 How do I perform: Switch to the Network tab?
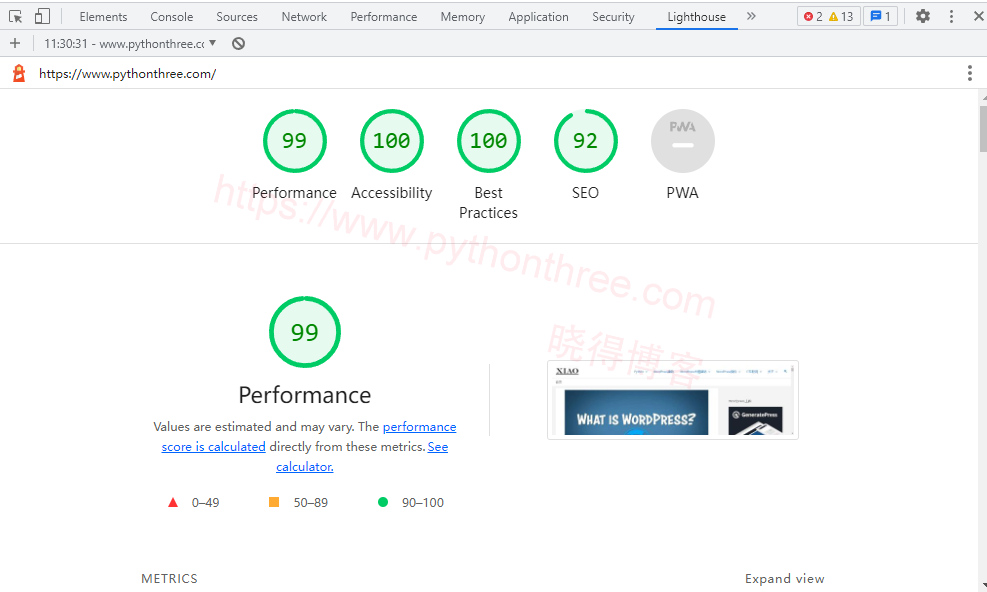(304, 16)
